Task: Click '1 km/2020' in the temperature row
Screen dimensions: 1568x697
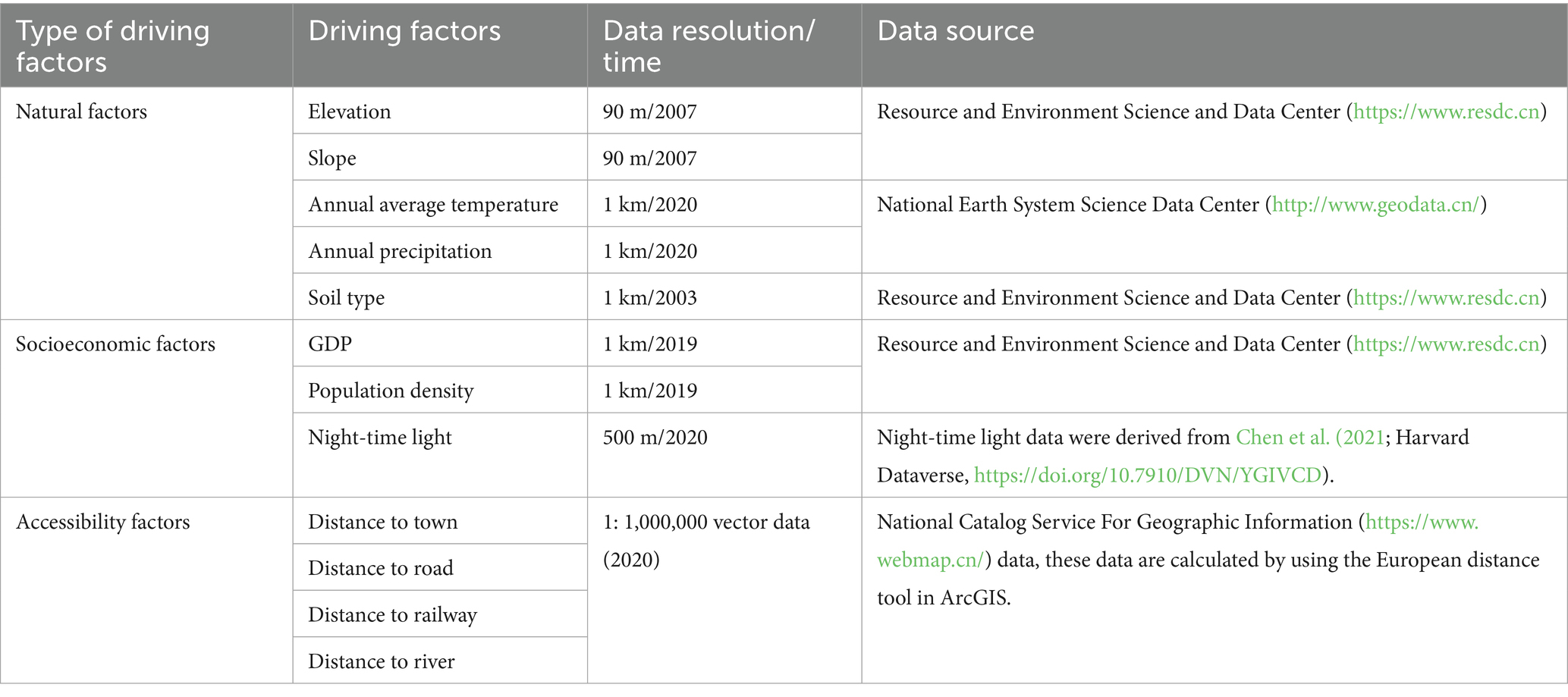Action: [x=649, y=205]
